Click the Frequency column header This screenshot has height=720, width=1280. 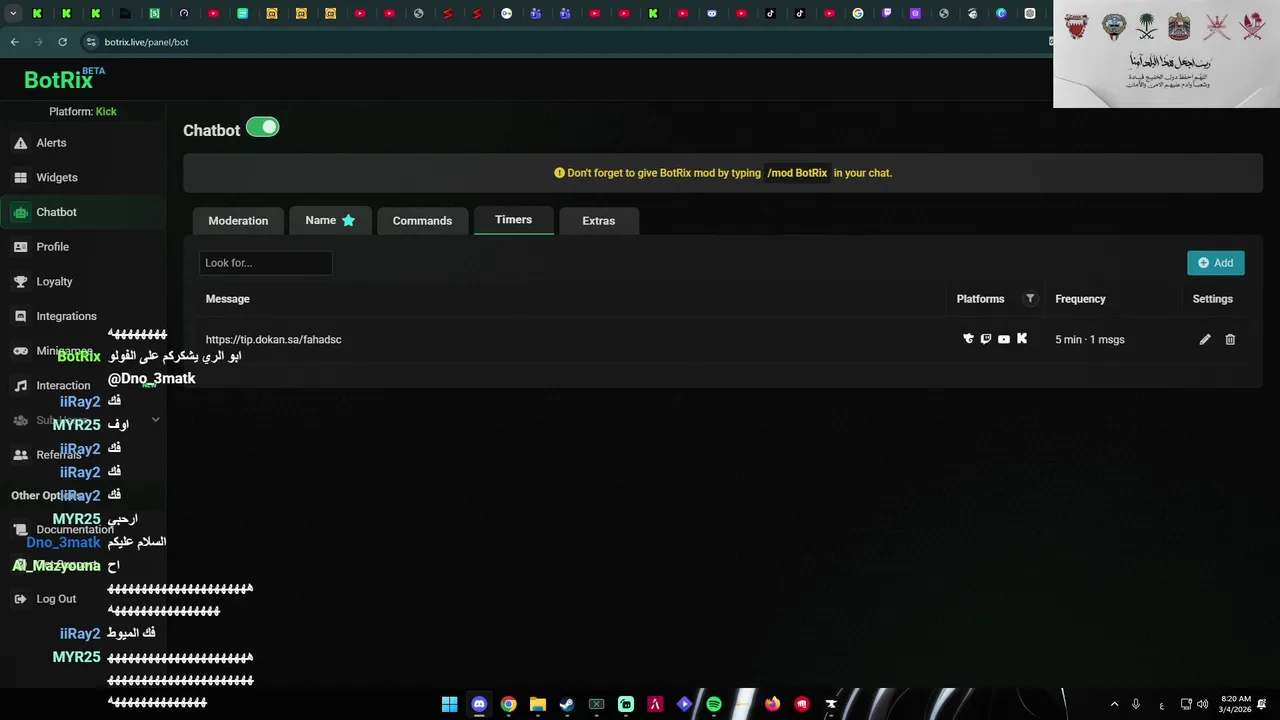(x=1080, y=299)
